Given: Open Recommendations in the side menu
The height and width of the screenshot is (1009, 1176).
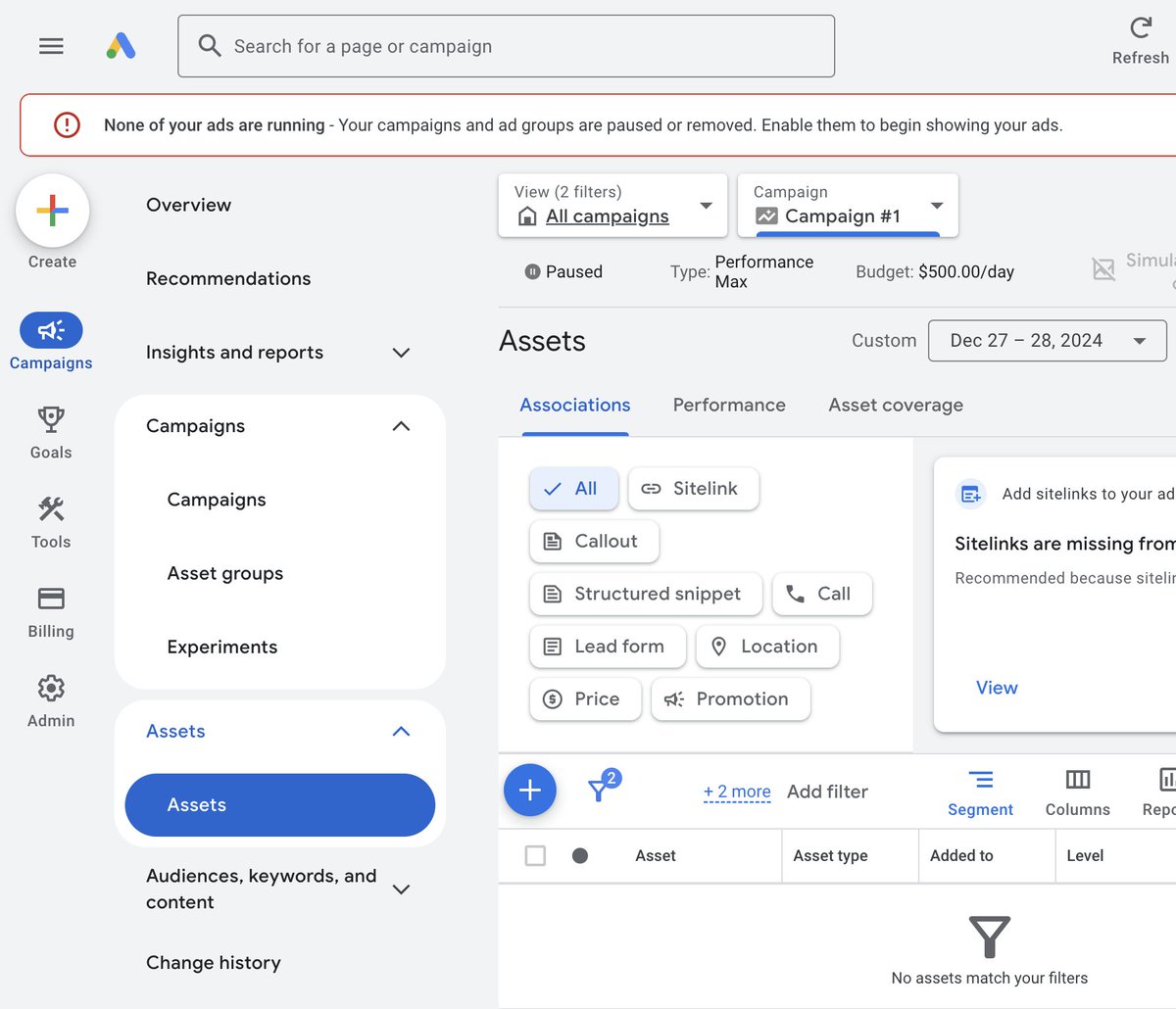Looking at the screenshot, I should pos(228,279).
